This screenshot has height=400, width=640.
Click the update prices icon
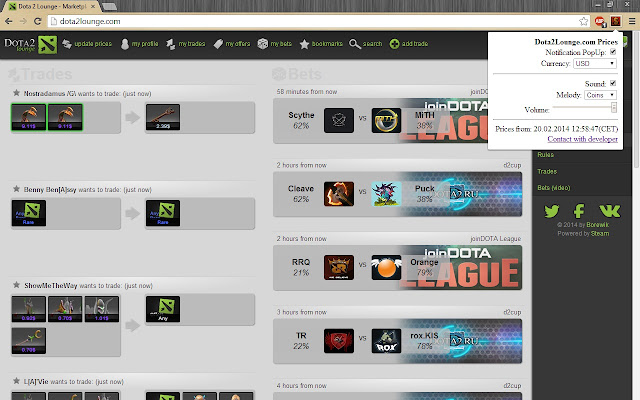(67, 44)
